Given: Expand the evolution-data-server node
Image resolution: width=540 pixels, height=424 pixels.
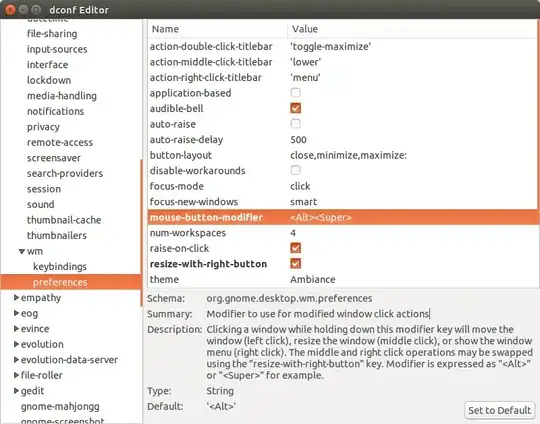Looking at the screenshot, I should (x=16, y=360).
